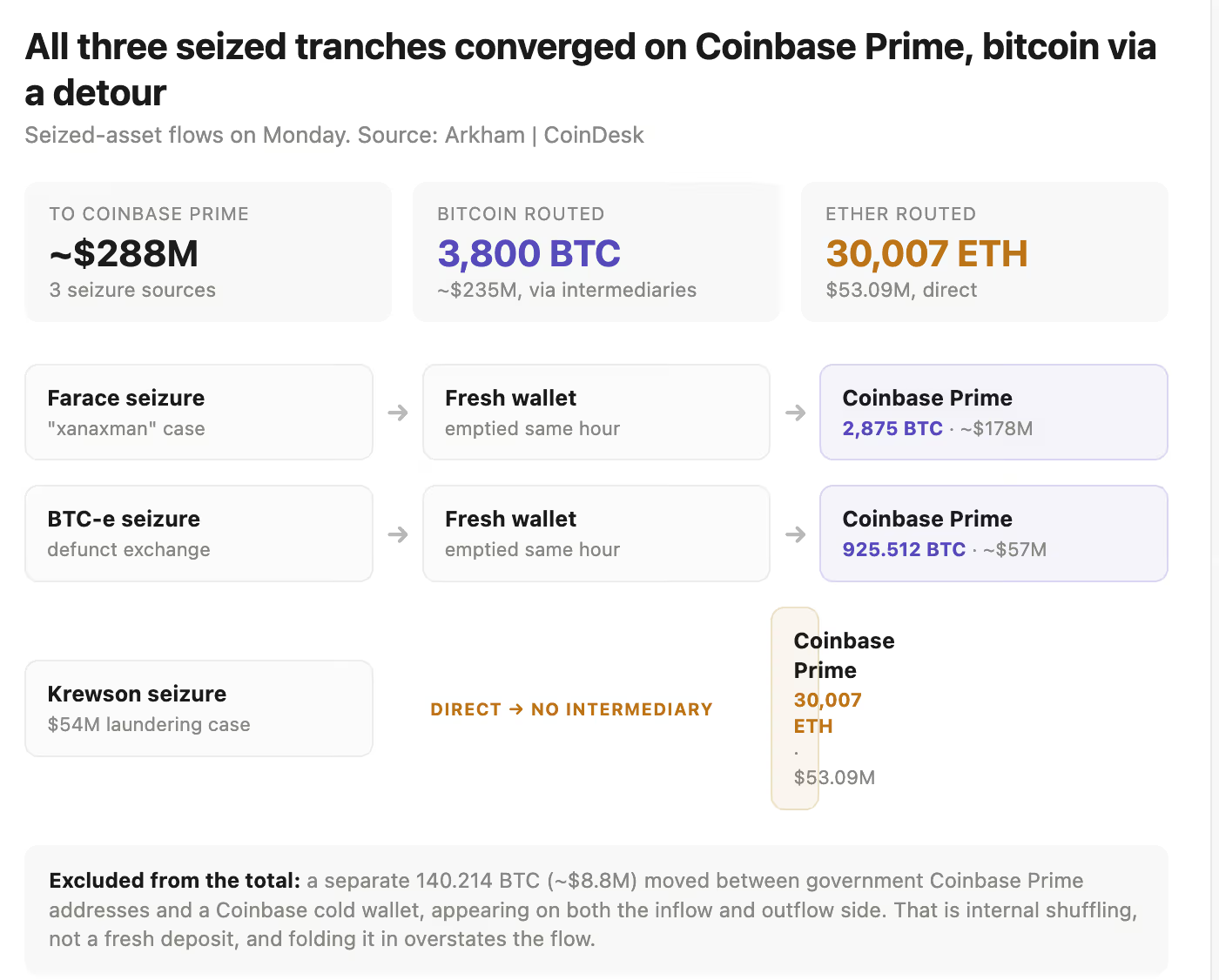Click arrow between second Fresh wallet and Coinbase Prime
Image resolution: width=1219 pixels, height=980 pixels.
point(795,534)
